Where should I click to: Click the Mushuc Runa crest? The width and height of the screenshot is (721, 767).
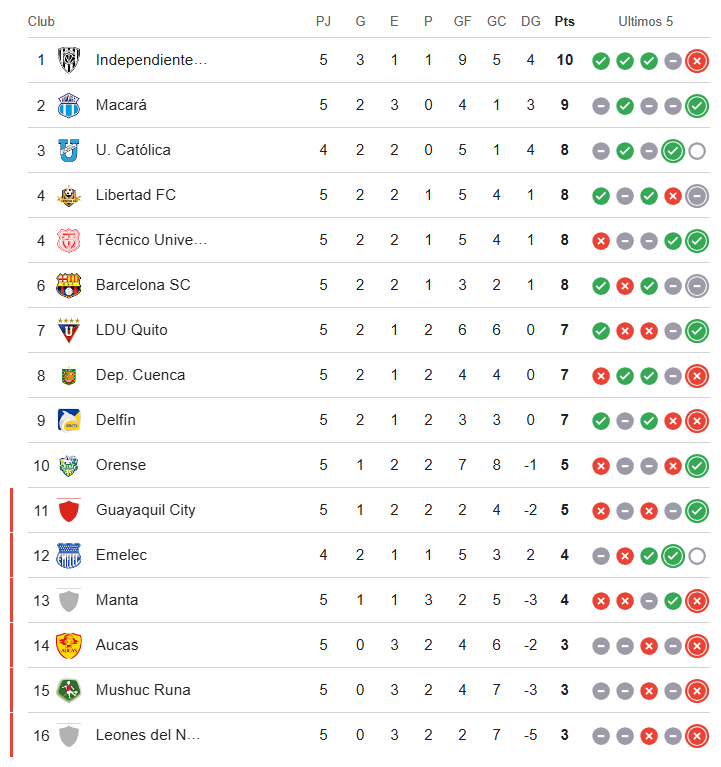[x=69, y=690]
